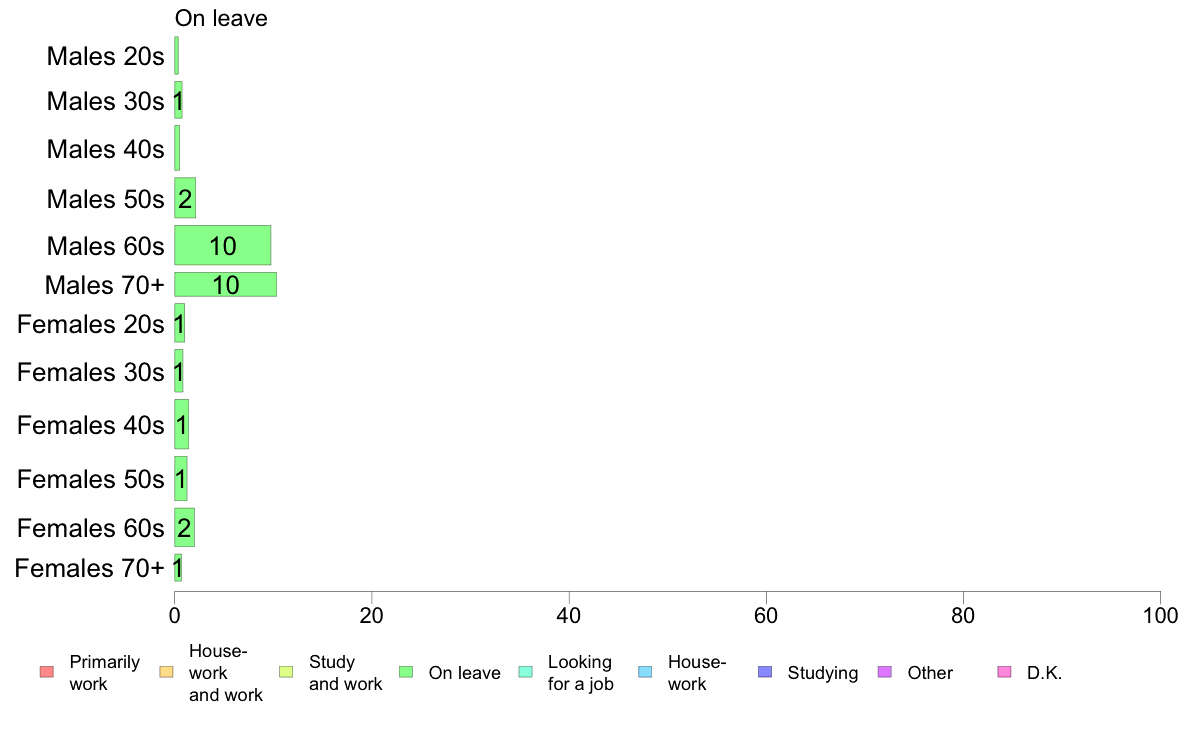Click the purple Other legend swatch
This screenshot has width=1188, height=736.
click(x=885, y=672)
